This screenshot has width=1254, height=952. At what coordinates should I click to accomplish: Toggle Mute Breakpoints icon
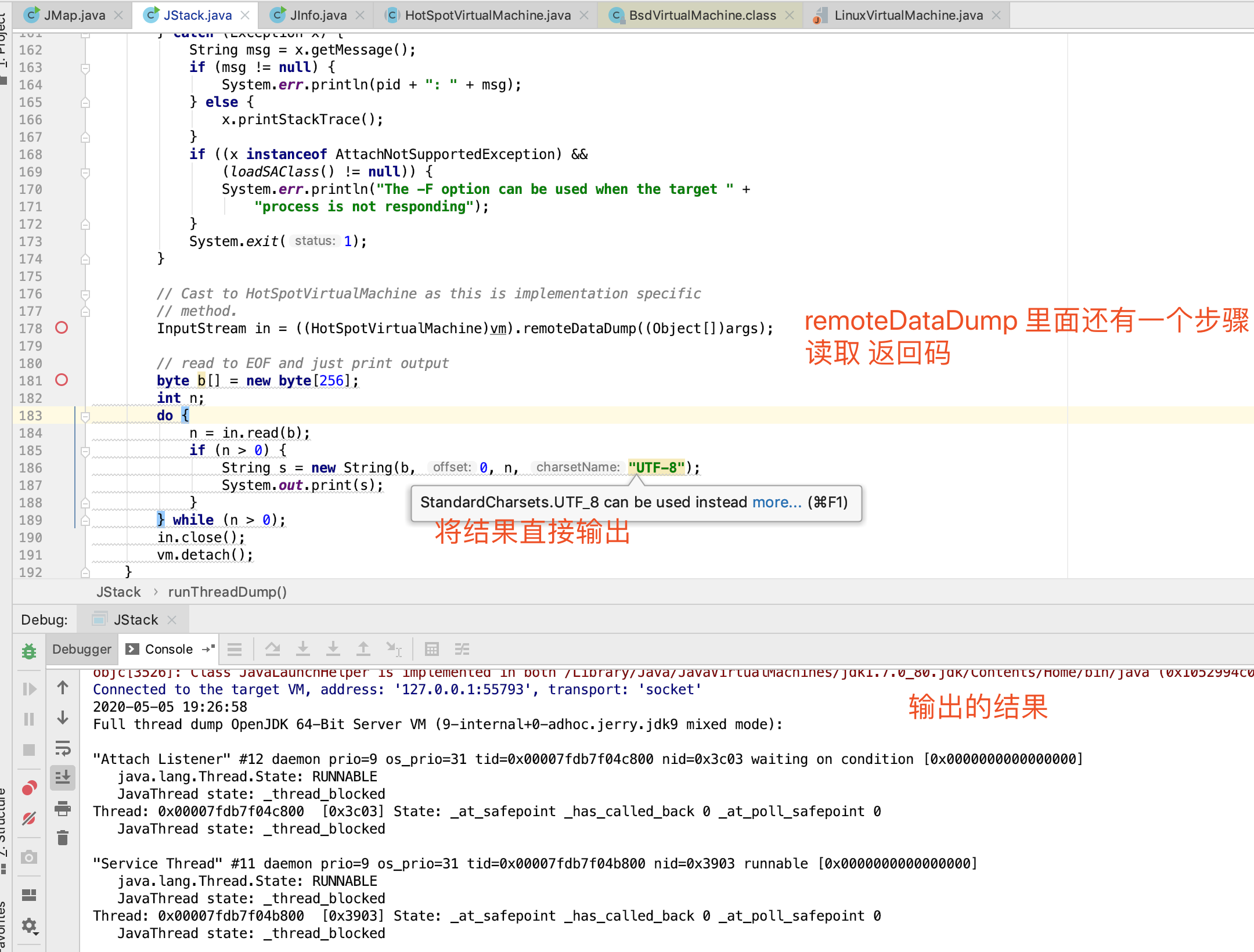tap(29, 819)
